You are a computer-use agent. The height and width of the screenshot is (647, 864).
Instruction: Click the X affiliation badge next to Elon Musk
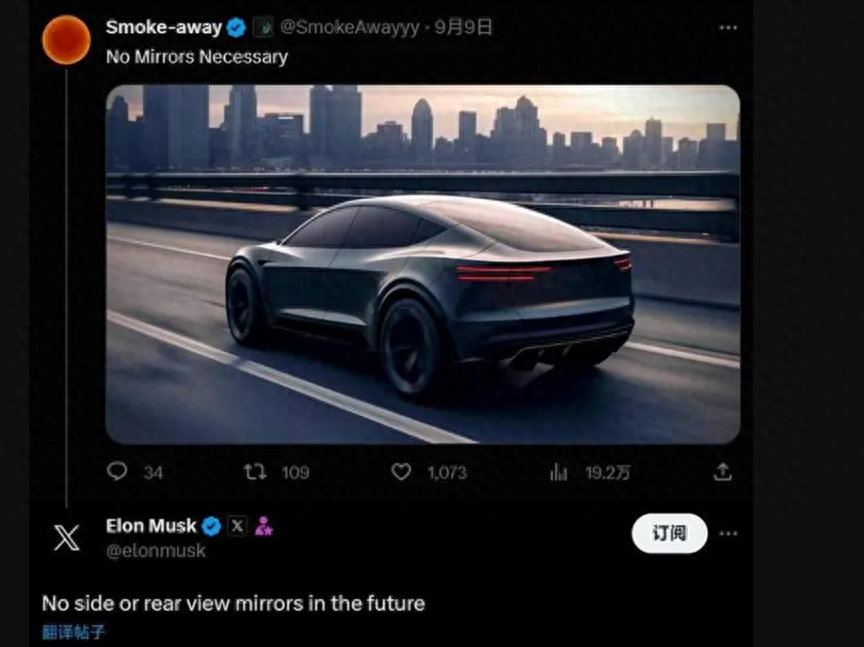[237, 526]
